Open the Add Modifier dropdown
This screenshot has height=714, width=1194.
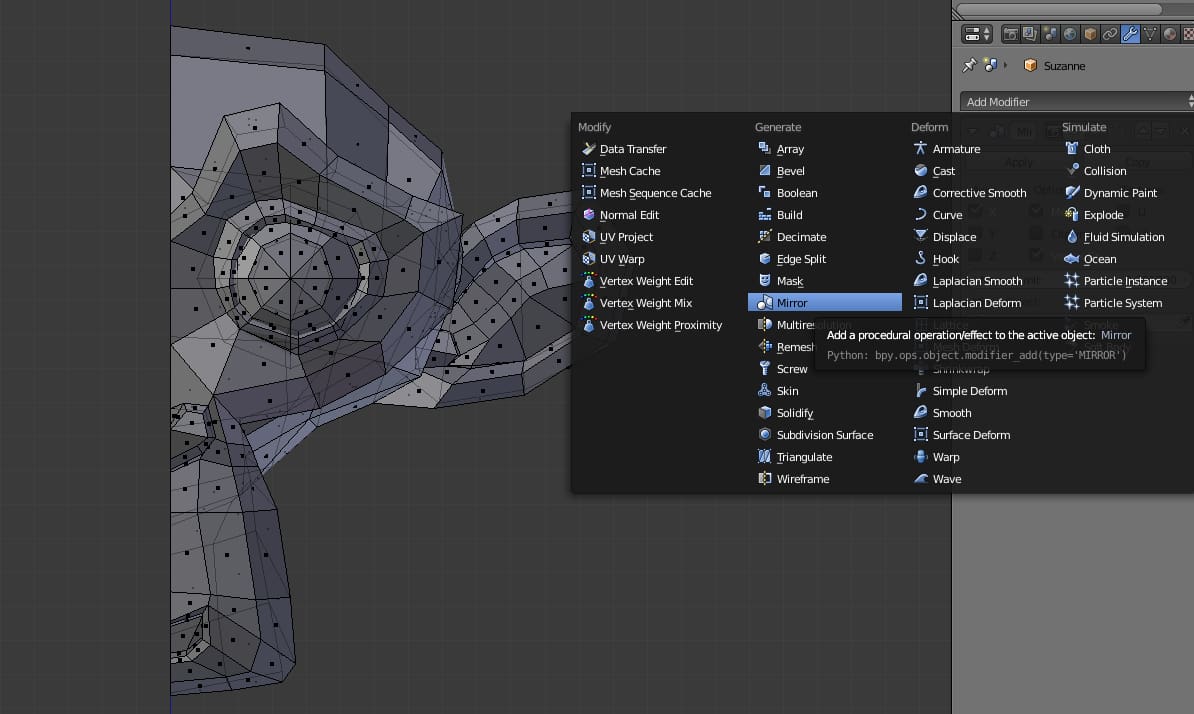tap(1077, 101)
